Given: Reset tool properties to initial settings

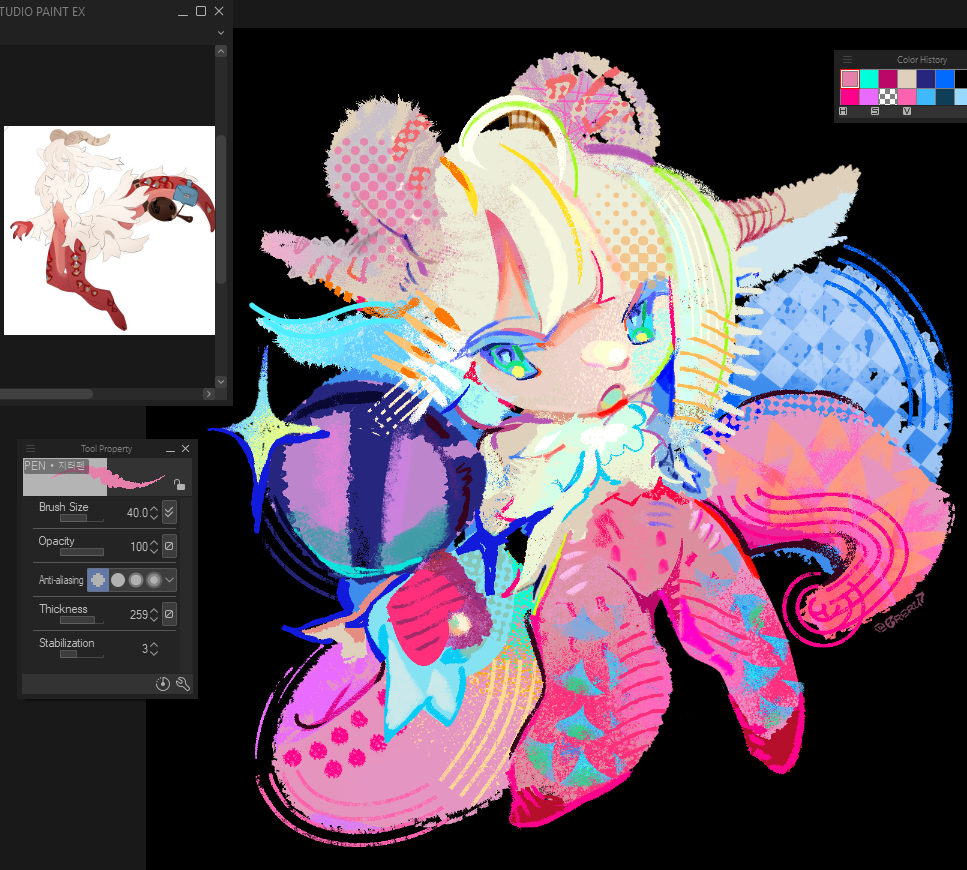Looking at the screenshot, I should click(164, 684).
